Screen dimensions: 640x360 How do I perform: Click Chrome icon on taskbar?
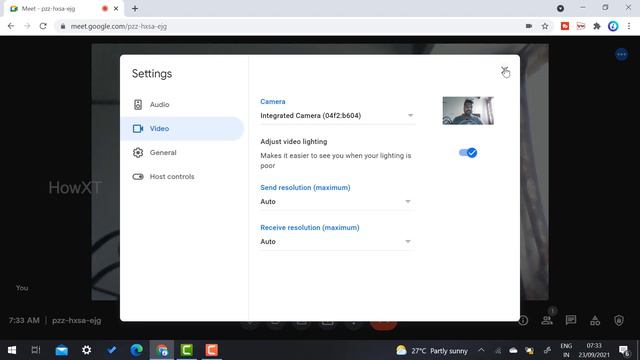(162, 350)
